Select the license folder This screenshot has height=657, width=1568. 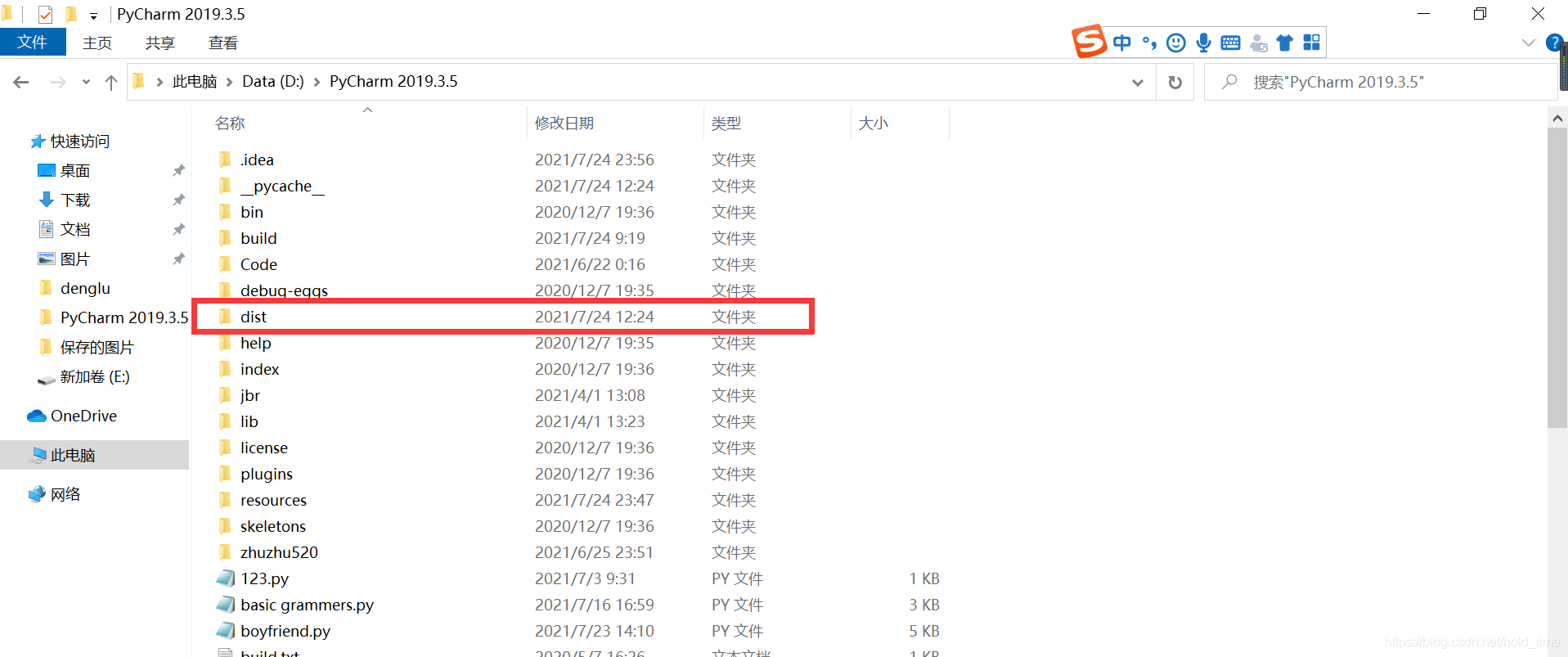pyautogui.click(x=264, y=448)
